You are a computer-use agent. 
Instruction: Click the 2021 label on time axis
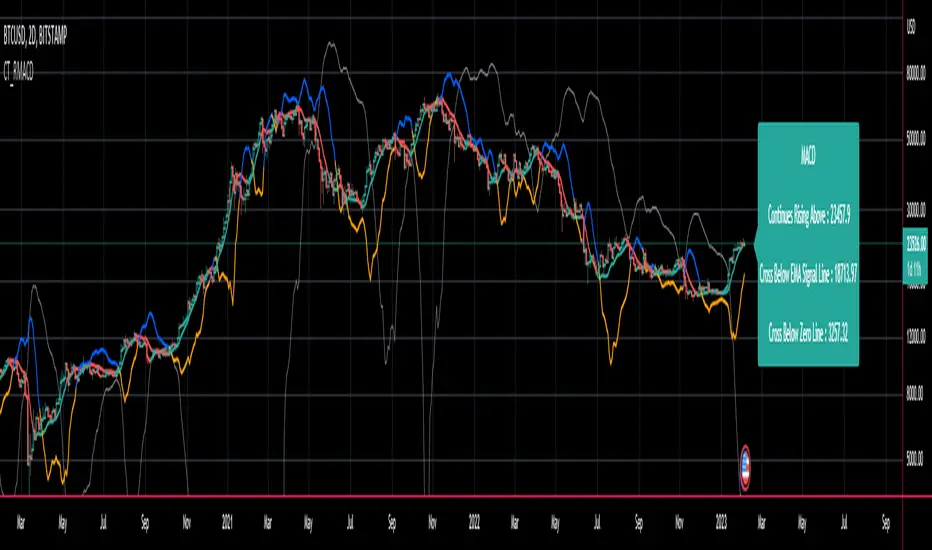(x=227, y=523)
